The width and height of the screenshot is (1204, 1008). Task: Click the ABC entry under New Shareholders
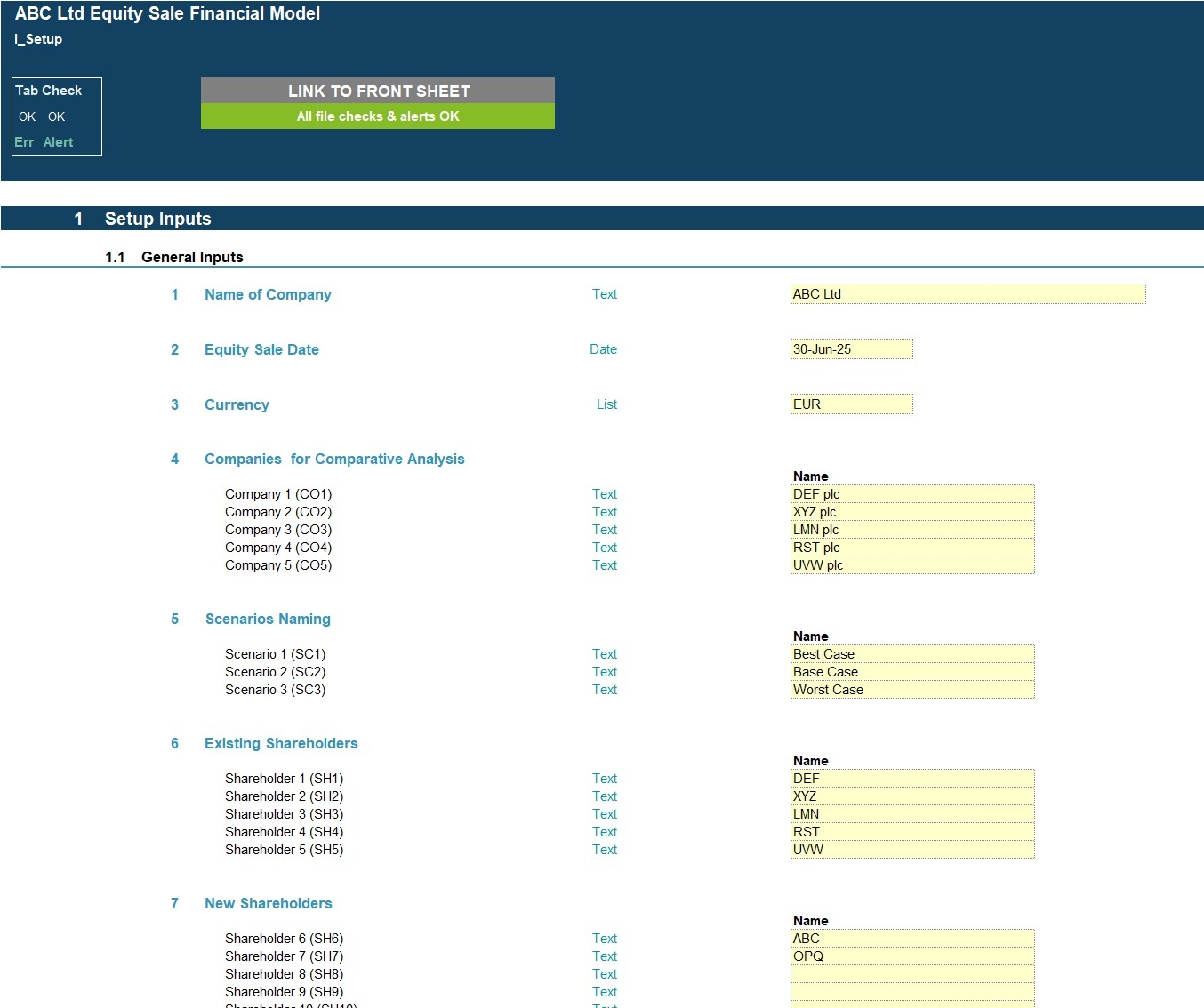tap(911, 938)
